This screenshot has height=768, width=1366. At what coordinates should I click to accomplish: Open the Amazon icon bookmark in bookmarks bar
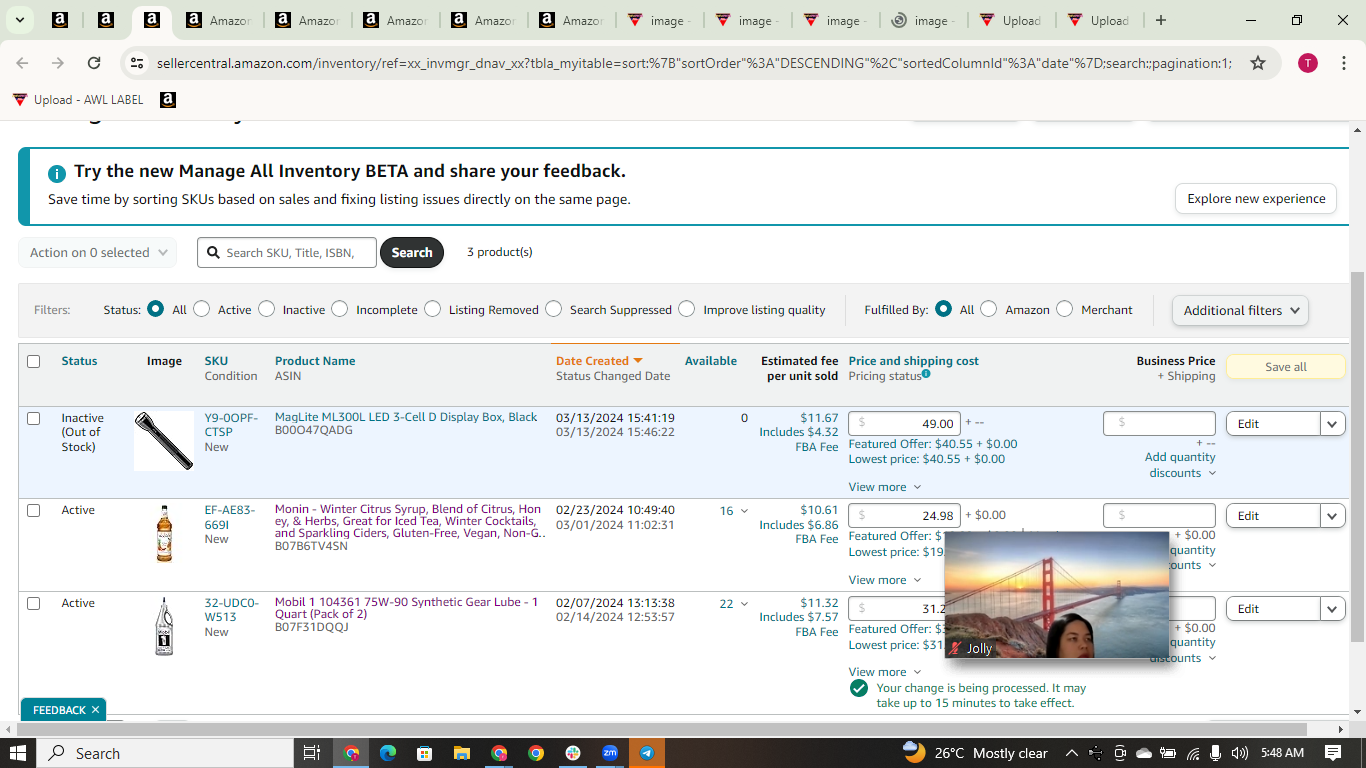click(168, 100)
